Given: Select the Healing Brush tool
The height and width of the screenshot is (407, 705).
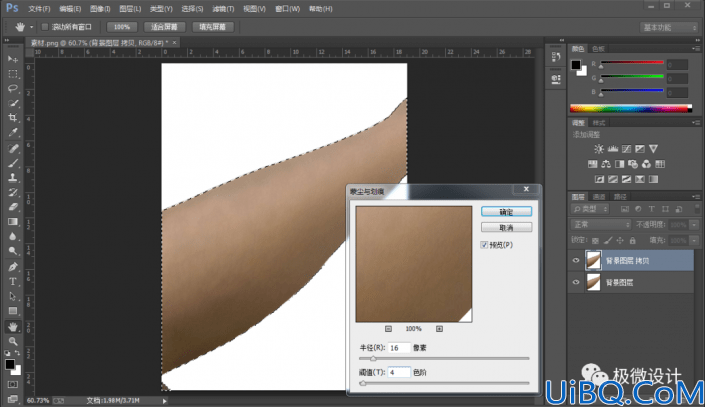Looking at the screenshot, I should tap(13, 148).
